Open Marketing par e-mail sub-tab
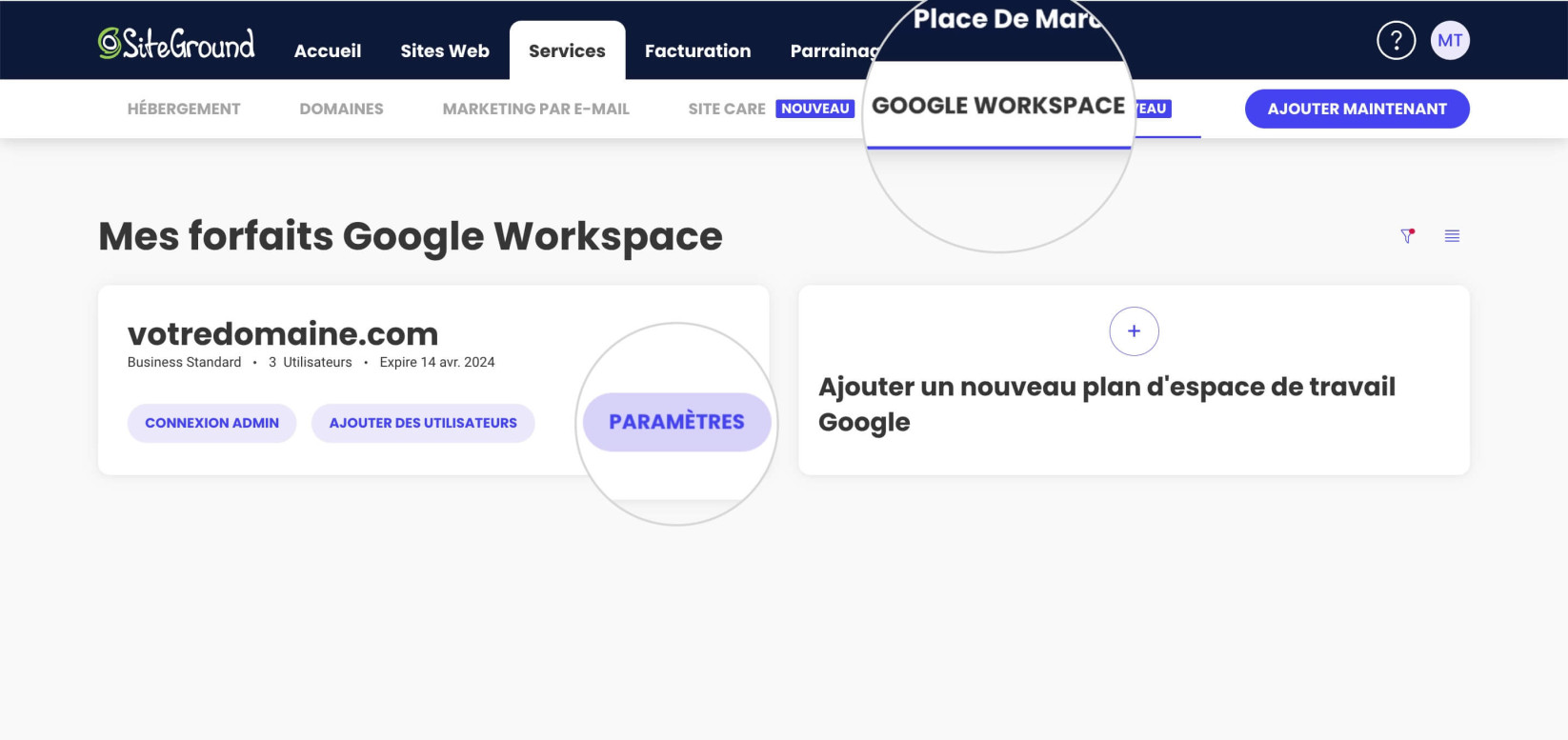This screenshot has height=740, width=1568. click(x=535, y=109)
